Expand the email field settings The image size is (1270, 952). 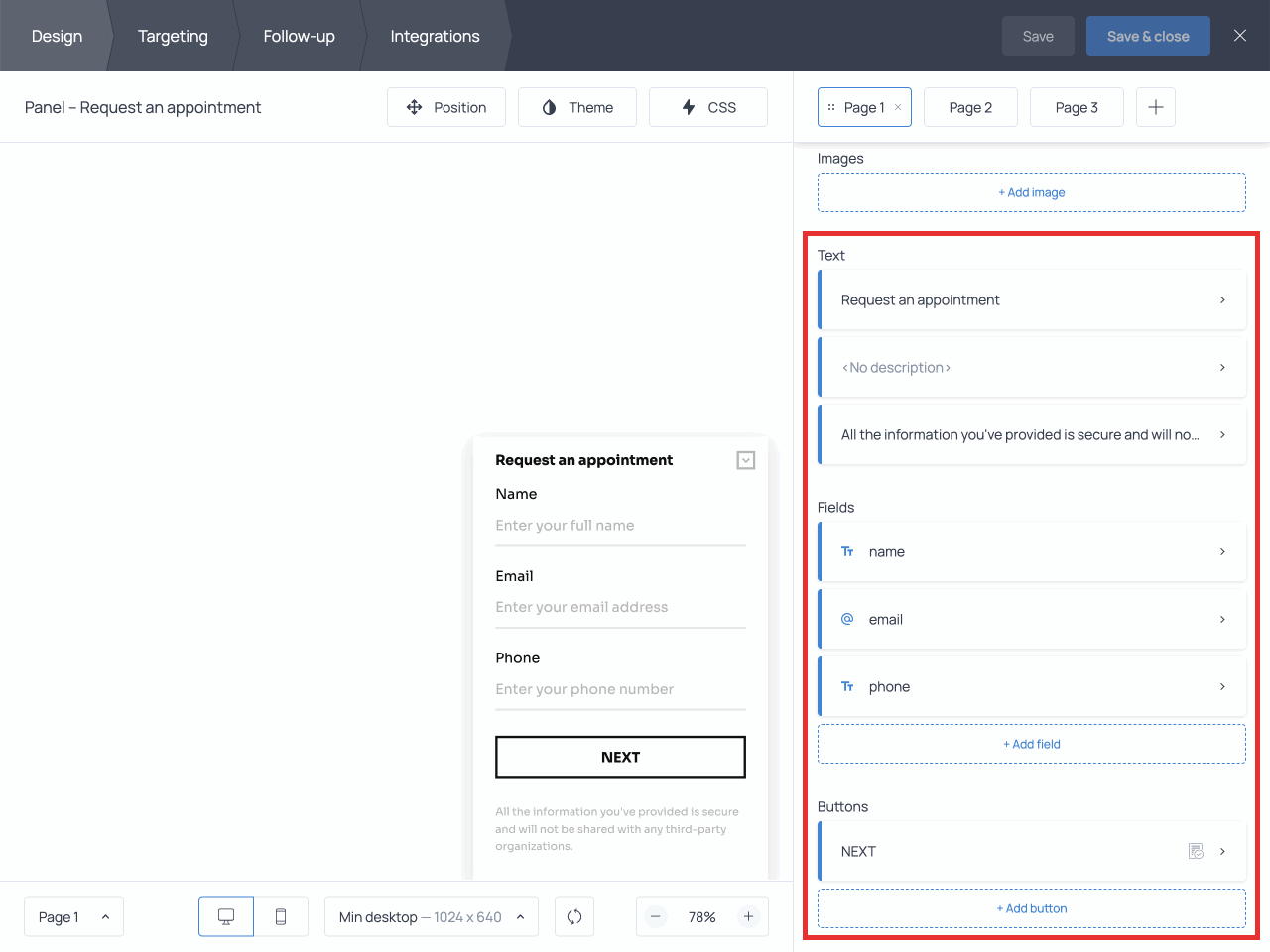click(1032, 619)
